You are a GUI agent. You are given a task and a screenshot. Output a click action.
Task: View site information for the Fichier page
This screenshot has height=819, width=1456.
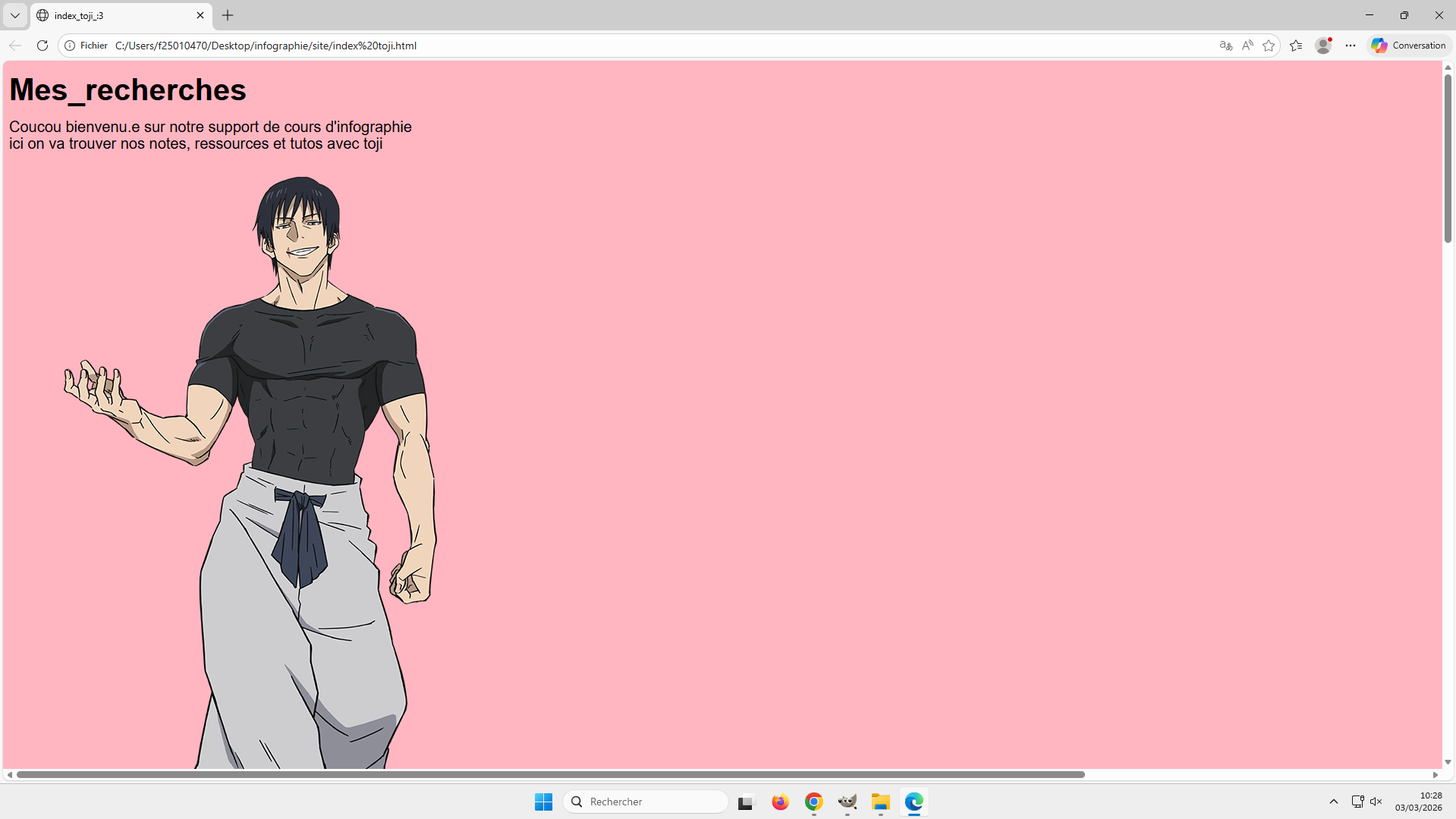[86, 46]
